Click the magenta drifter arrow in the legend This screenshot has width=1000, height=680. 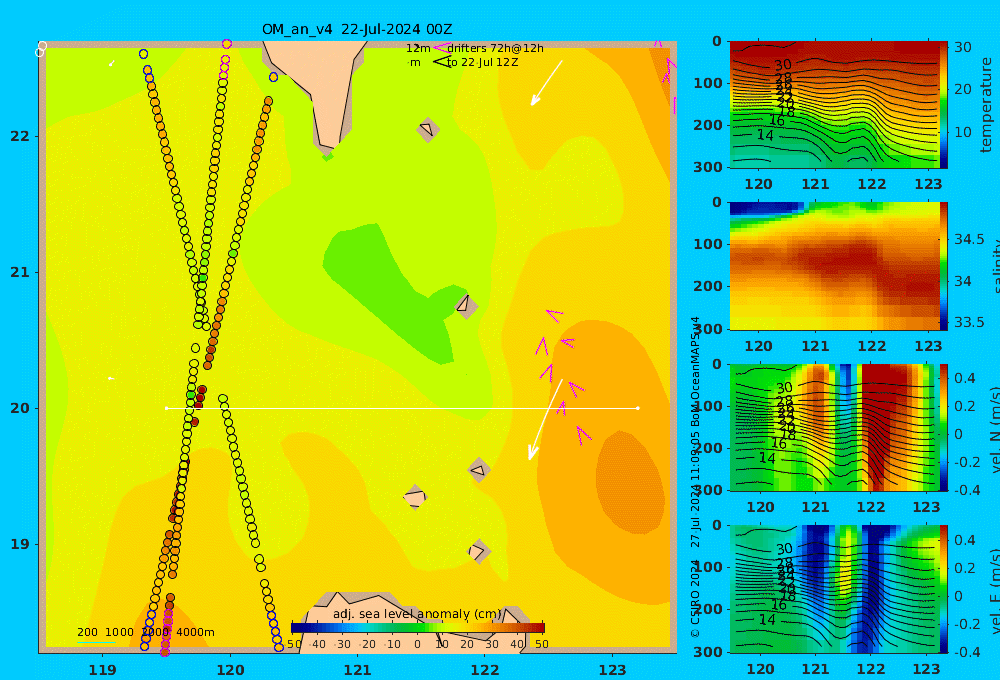click(441, 48)
